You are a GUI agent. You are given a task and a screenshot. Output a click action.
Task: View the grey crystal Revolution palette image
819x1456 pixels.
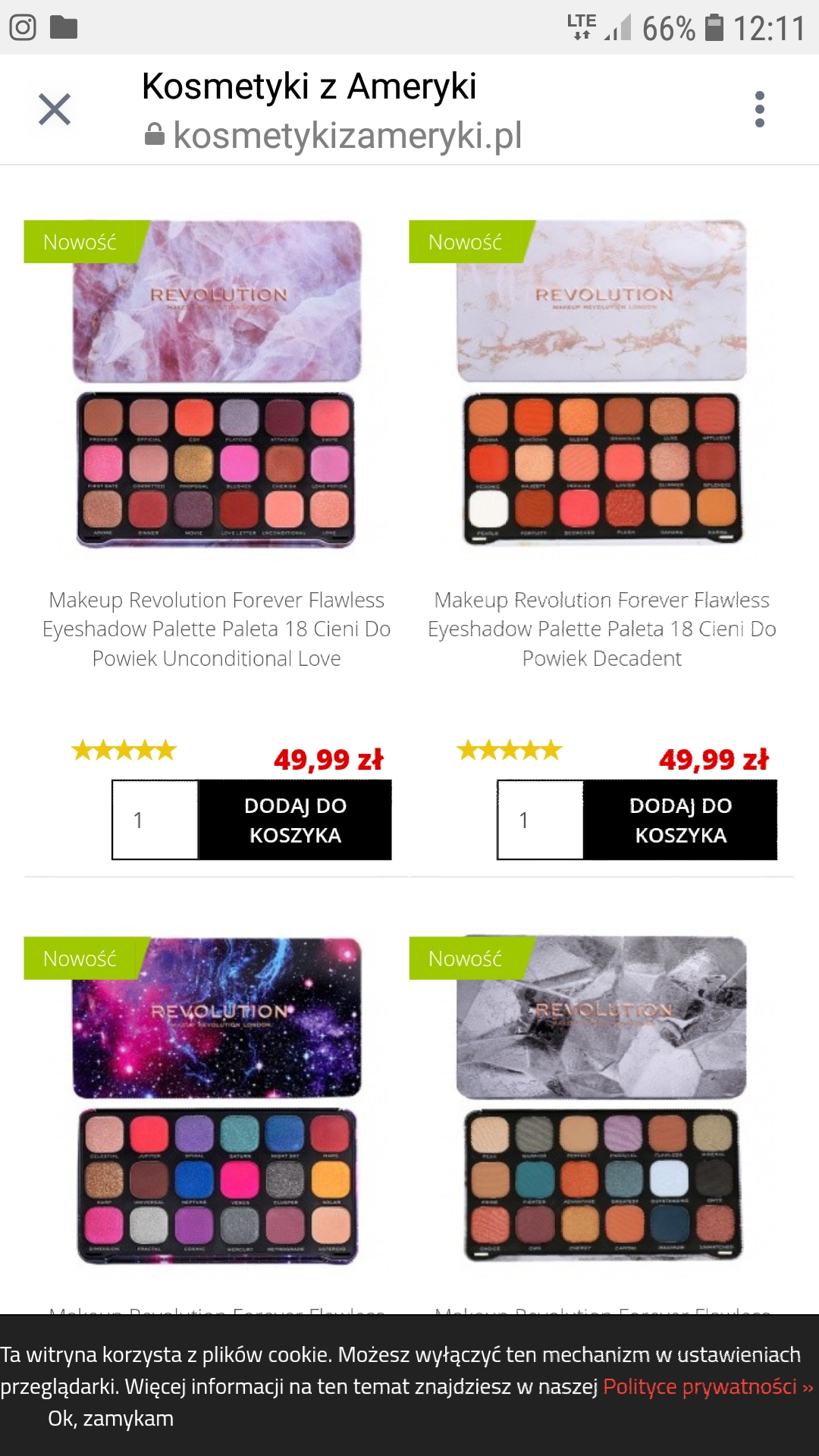click(x=602, y=1098)
